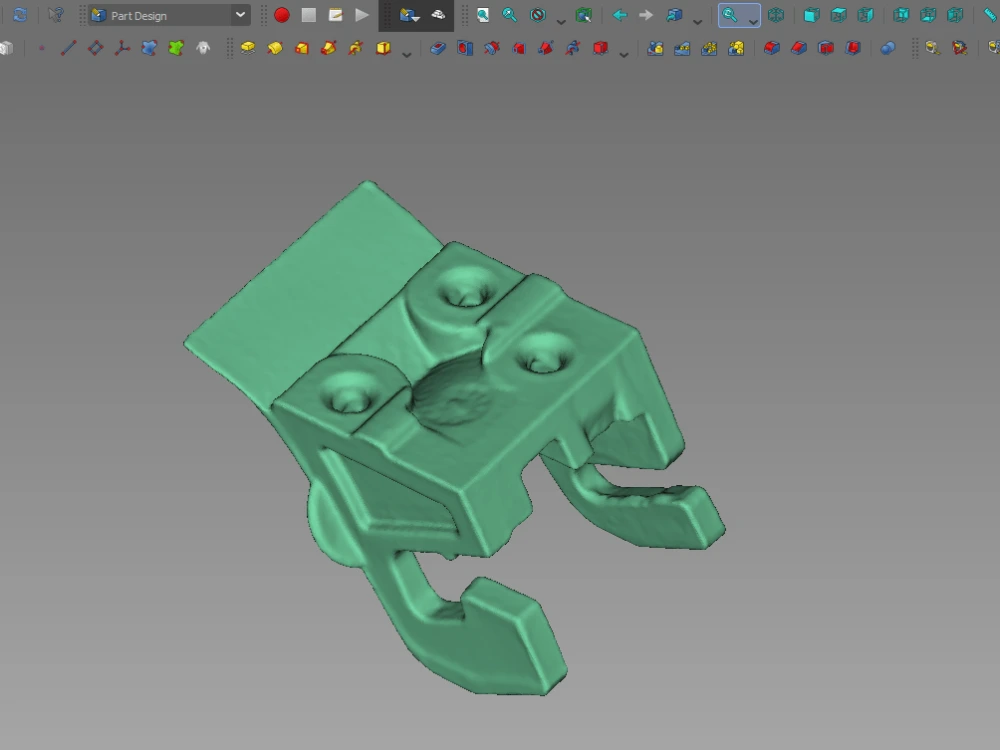This screenshot has width=1000, height=750.
Task: Click the refresh icon at top left
Action: (x=20, y=15)
